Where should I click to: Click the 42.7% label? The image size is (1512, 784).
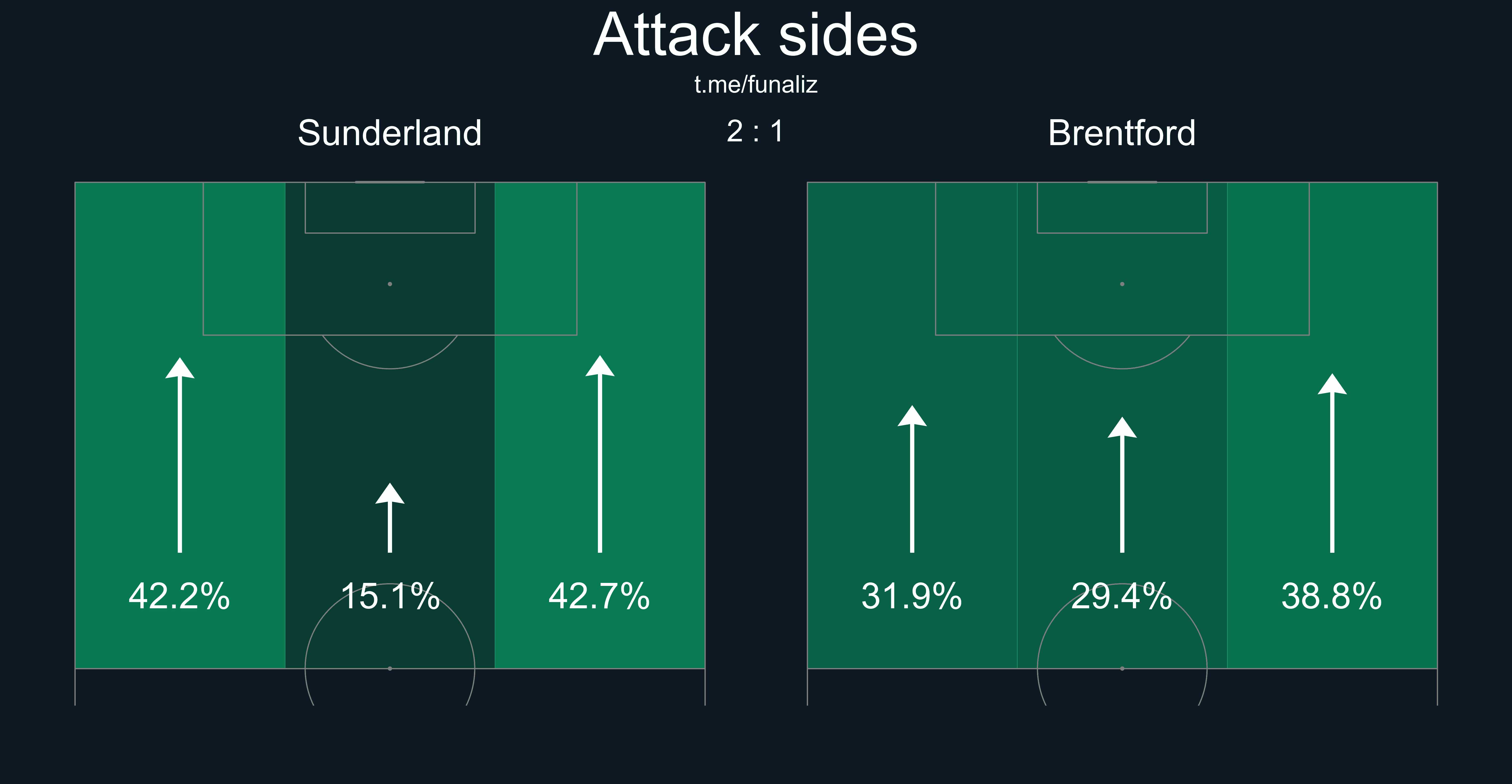599,596
